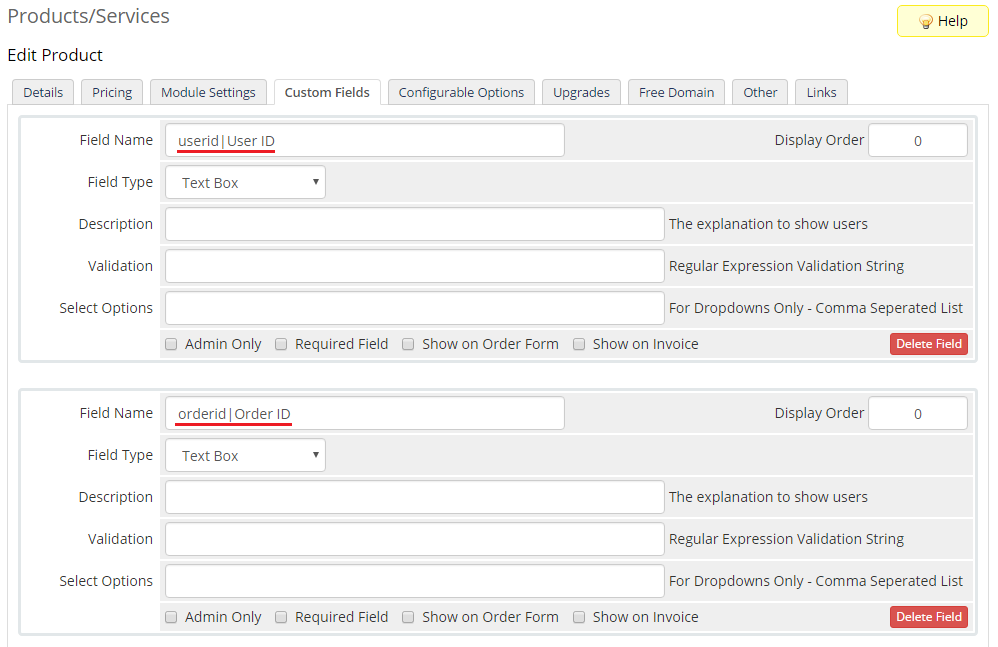The width and height of the screenshot is (998, 647).
Task: Click the Help button with lightbulb icon
Action: click(x=942, y=21)
